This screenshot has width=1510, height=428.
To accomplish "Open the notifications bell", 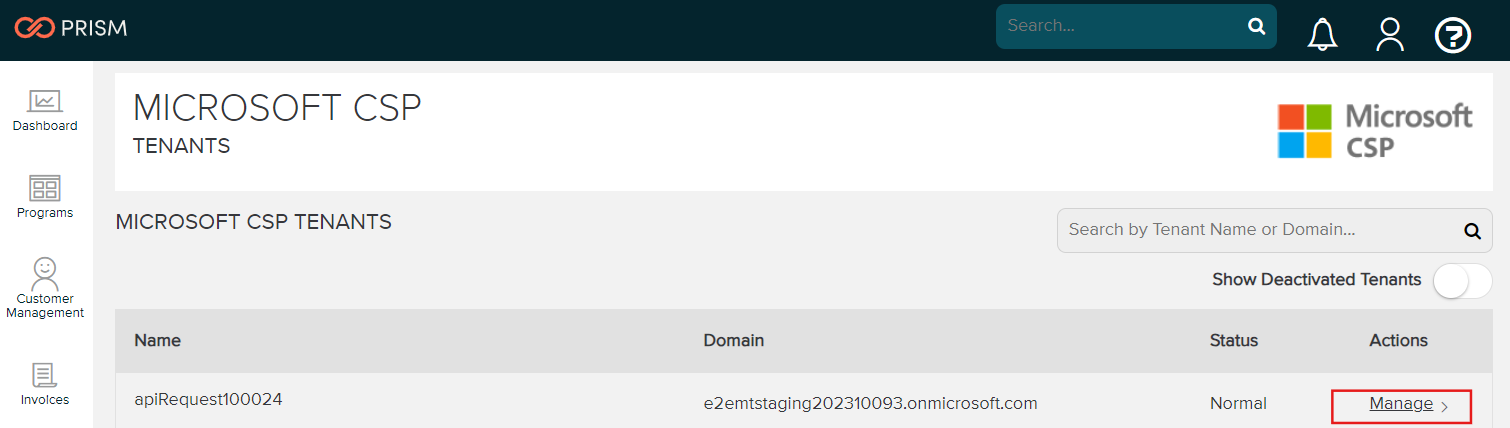I will tap(1322, 35).
